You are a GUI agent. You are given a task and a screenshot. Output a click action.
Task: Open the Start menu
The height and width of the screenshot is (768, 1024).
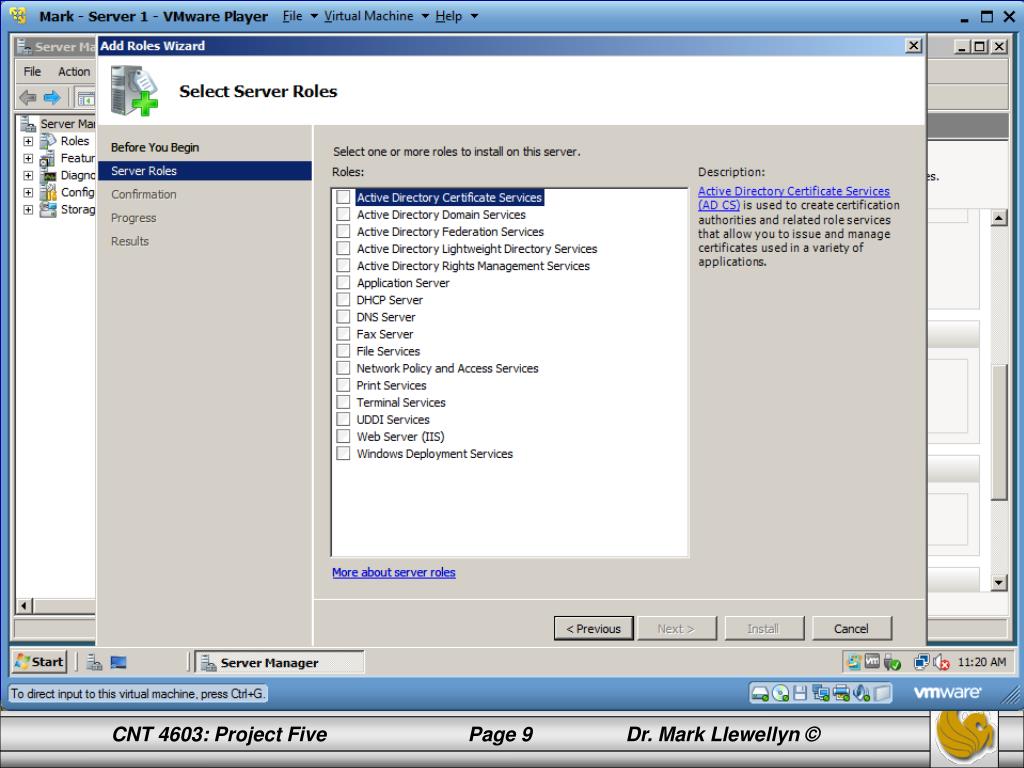pos(39,662)
